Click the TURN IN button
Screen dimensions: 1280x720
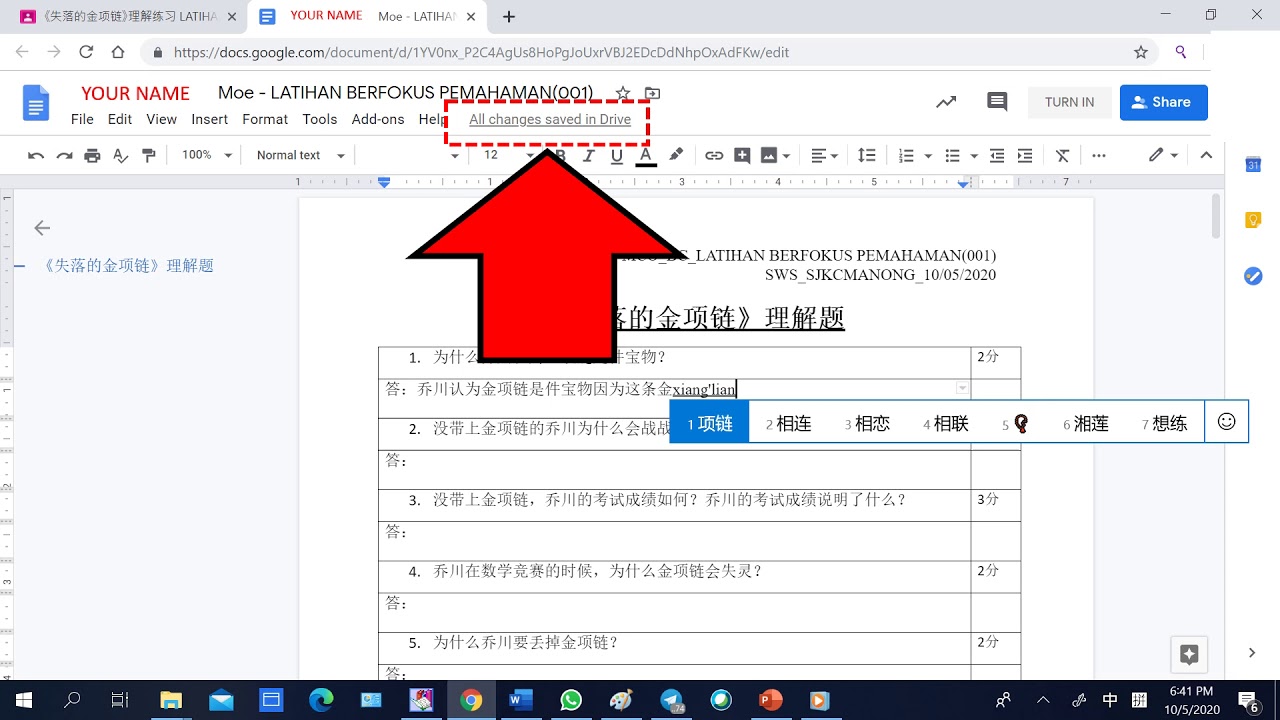(x=1069, y=102)
